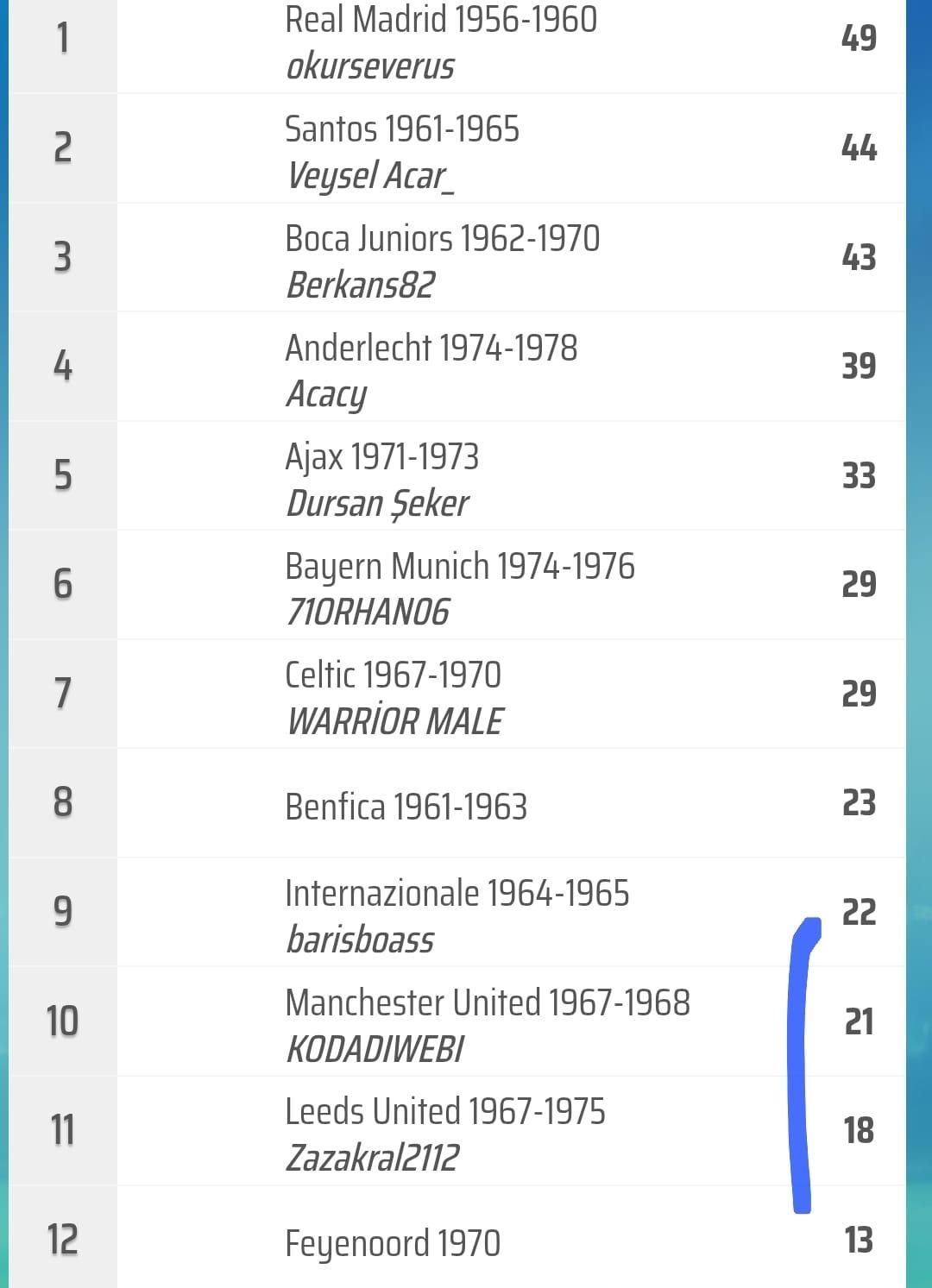Open Celtic 1967-1970 entry
The height and width of the screenshot is (1288, 932).
(x=393, y=675)
